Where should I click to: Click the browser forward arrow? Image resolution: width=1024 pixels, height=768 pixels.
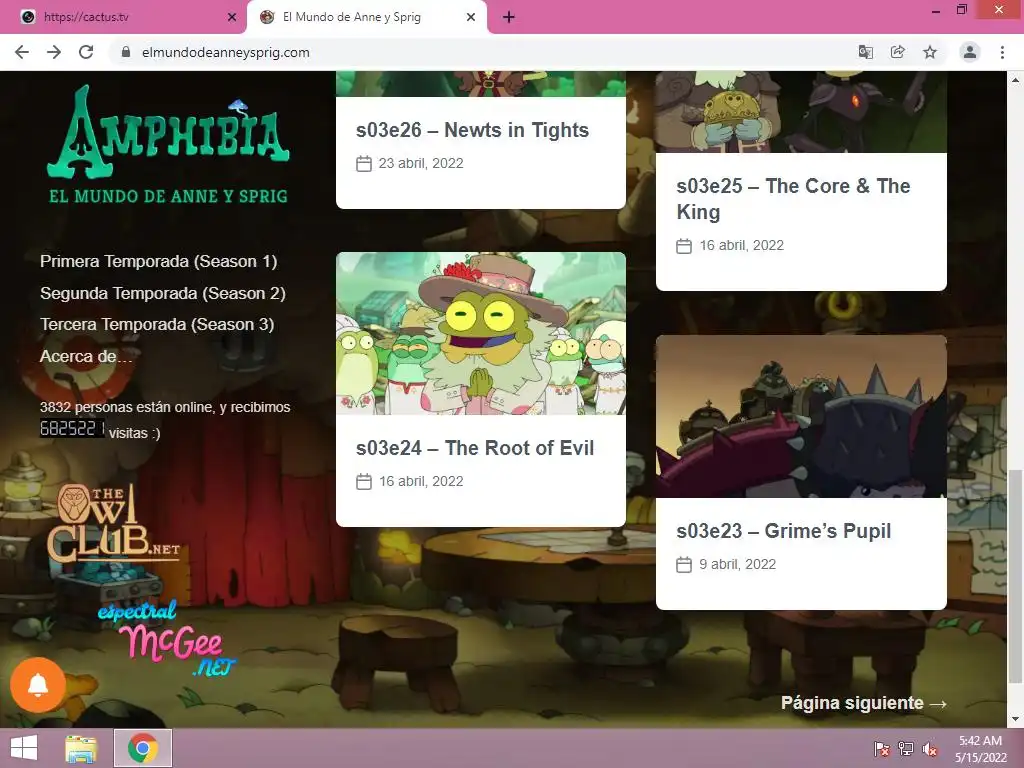(54, 52)
